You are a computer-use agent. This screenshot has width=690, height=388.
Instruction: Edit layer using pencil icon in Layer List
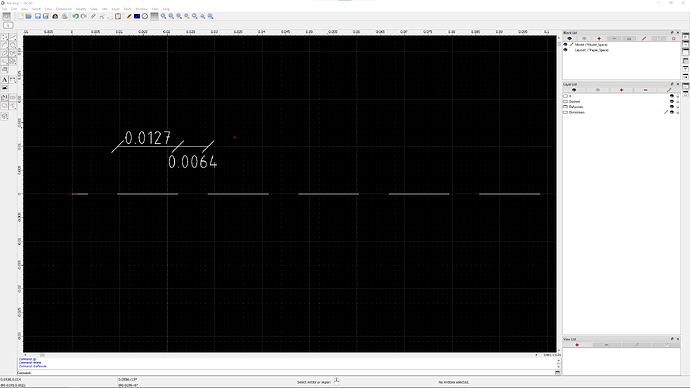[x=669, y=90]
